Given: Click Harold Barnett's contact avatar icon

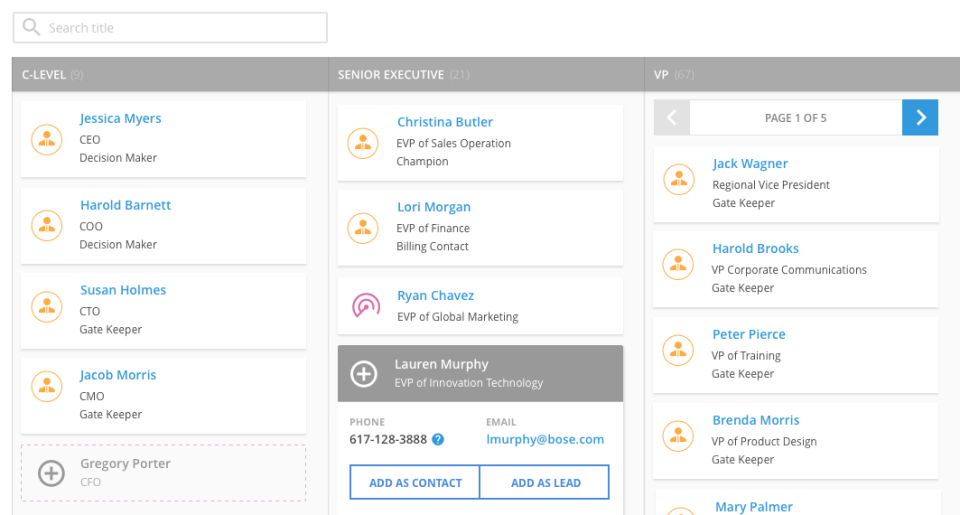Looking at the screenshot, I should pyautogui.click(x=47, y=225).
